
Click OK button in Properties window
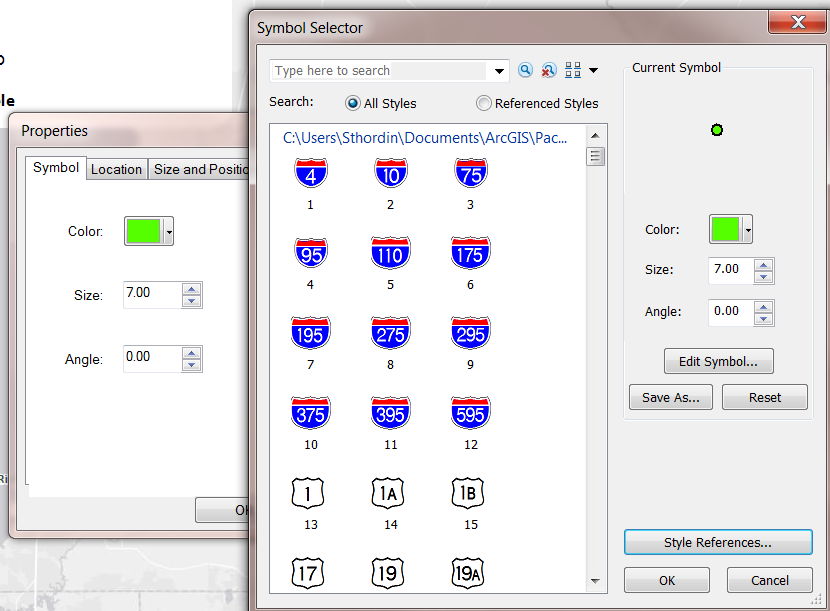coord(222,510)
